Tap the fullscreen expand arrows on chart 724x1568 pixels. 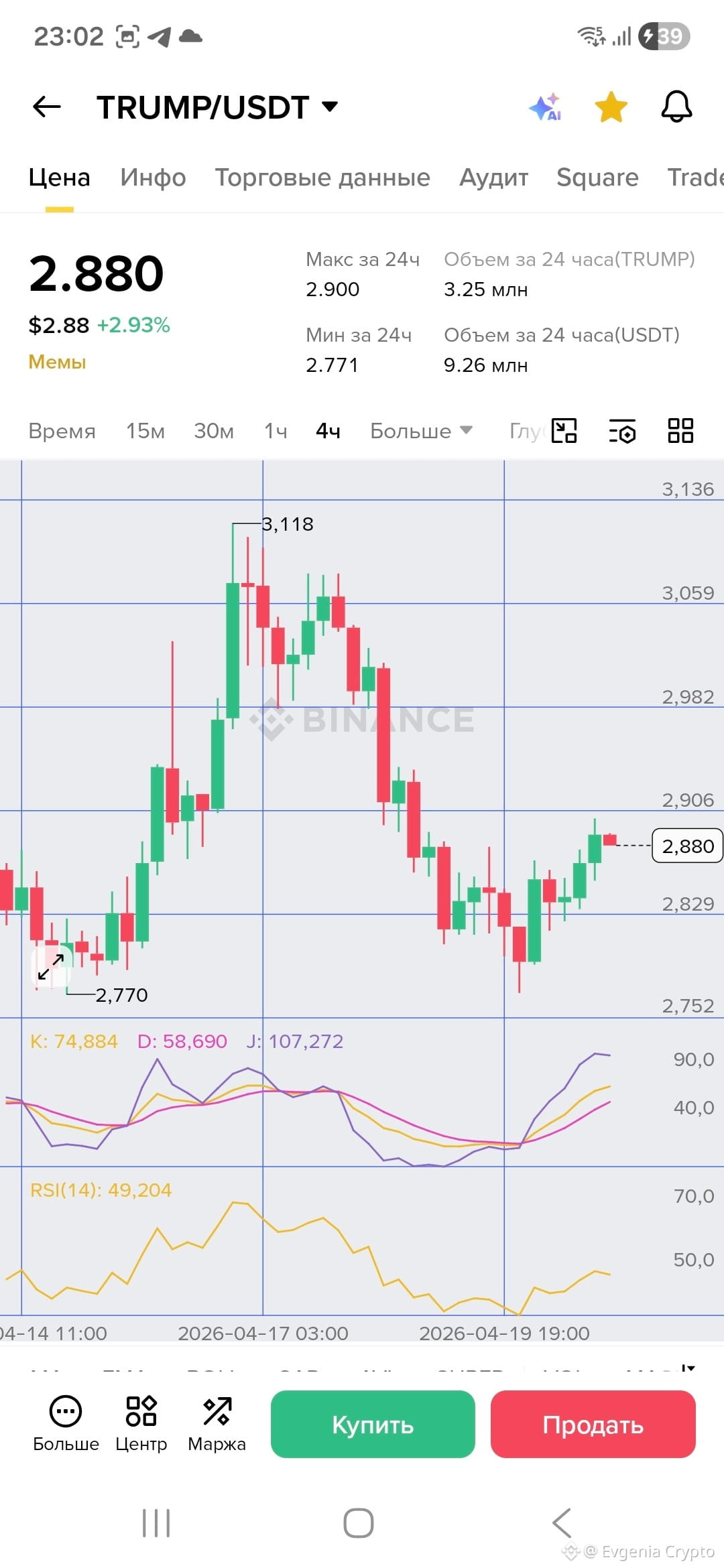tap(51, 967)
